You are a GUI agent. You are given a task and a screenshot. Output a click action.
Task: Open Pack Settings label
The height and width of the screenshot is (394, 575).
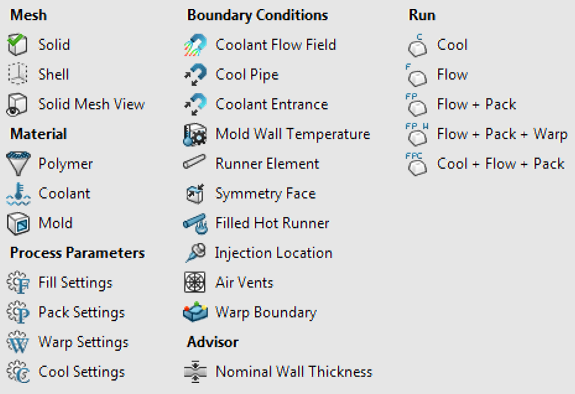click(81, 313)
